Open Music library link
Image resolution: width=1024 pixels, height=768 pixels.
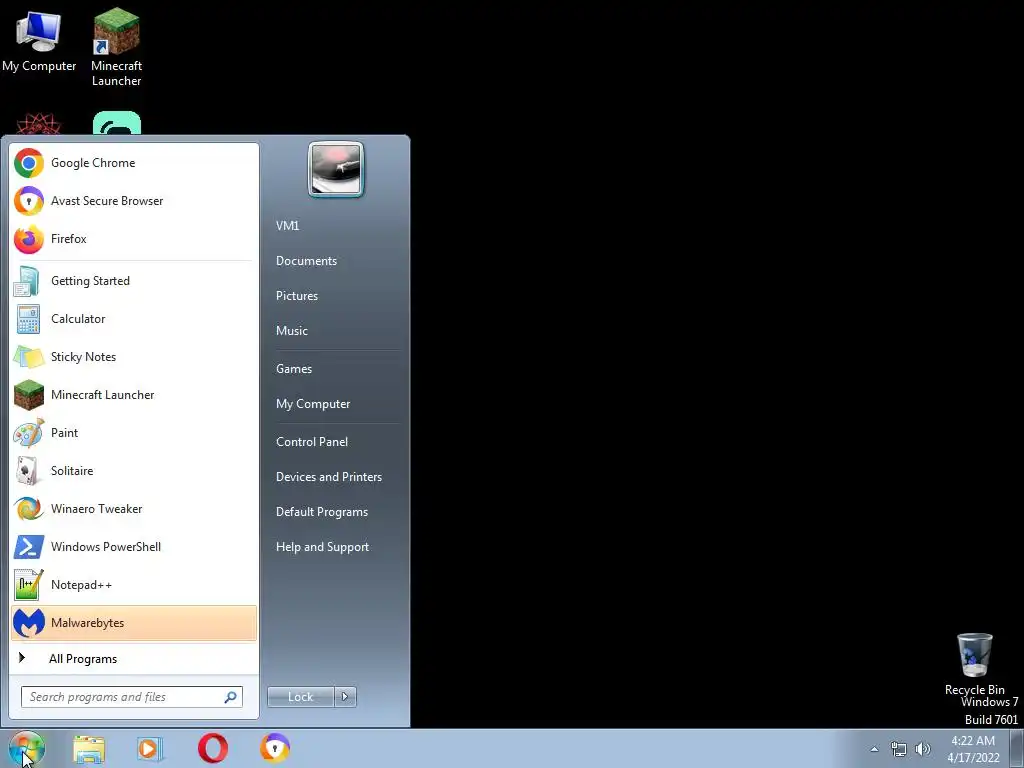pyautogui.click(x=337, y=330)
